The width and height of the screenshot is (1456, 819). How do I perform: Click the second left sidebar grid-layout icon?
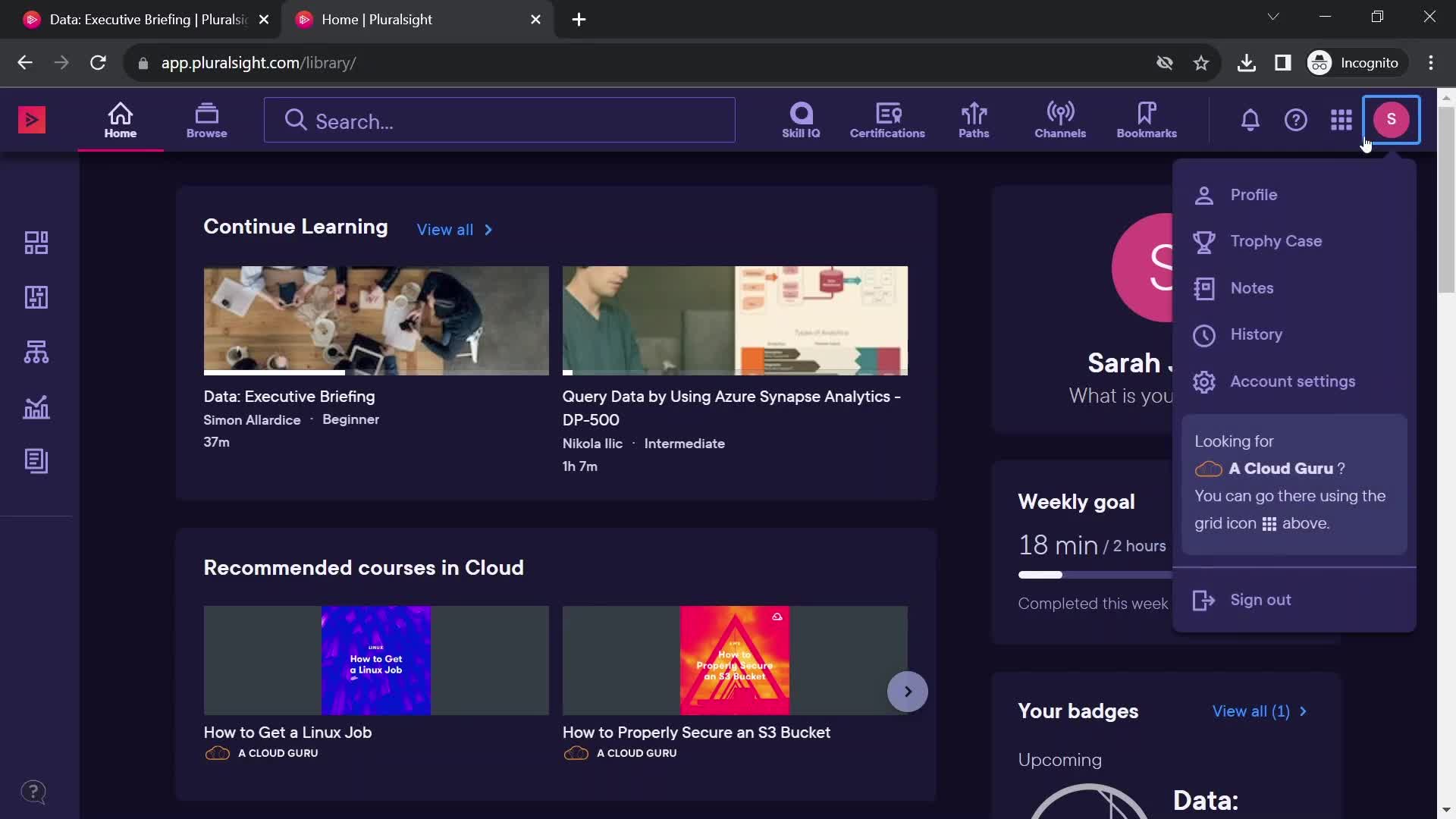[x=36, y=297]
